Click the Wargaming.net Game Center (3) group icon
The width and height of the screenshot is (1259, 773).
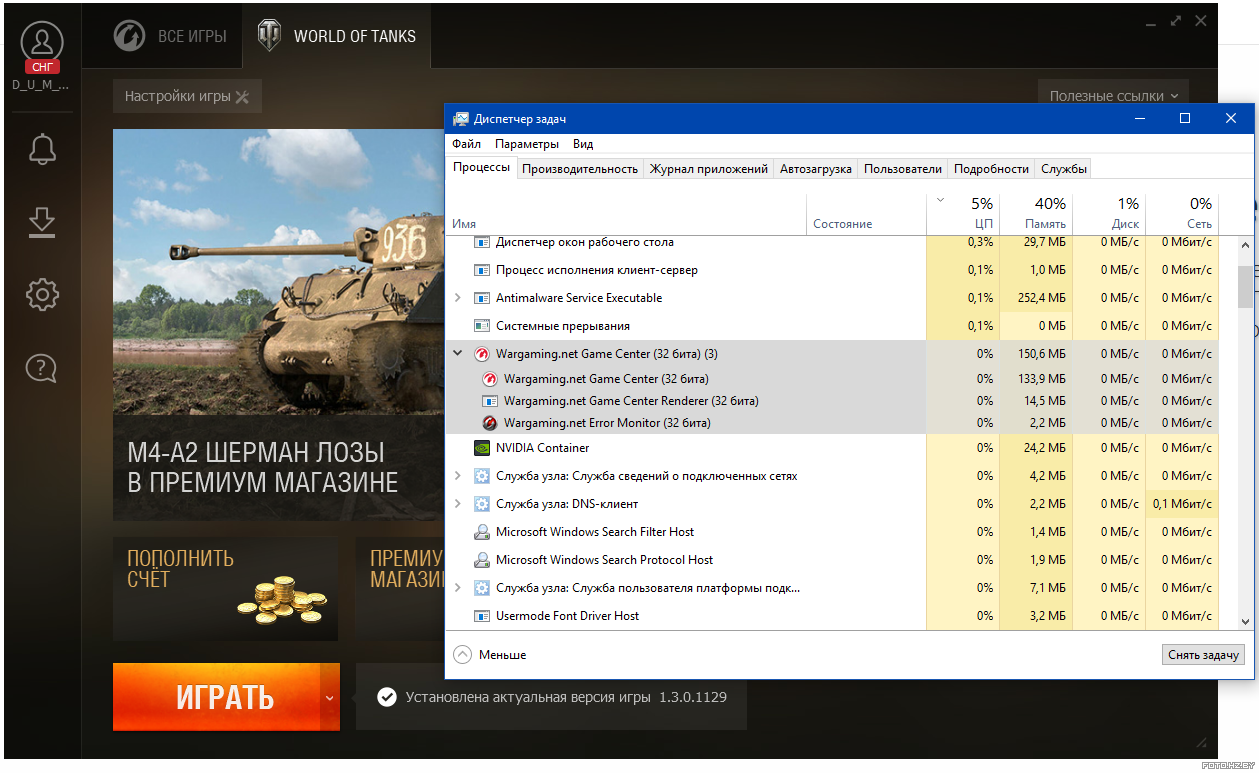[481, 354]
